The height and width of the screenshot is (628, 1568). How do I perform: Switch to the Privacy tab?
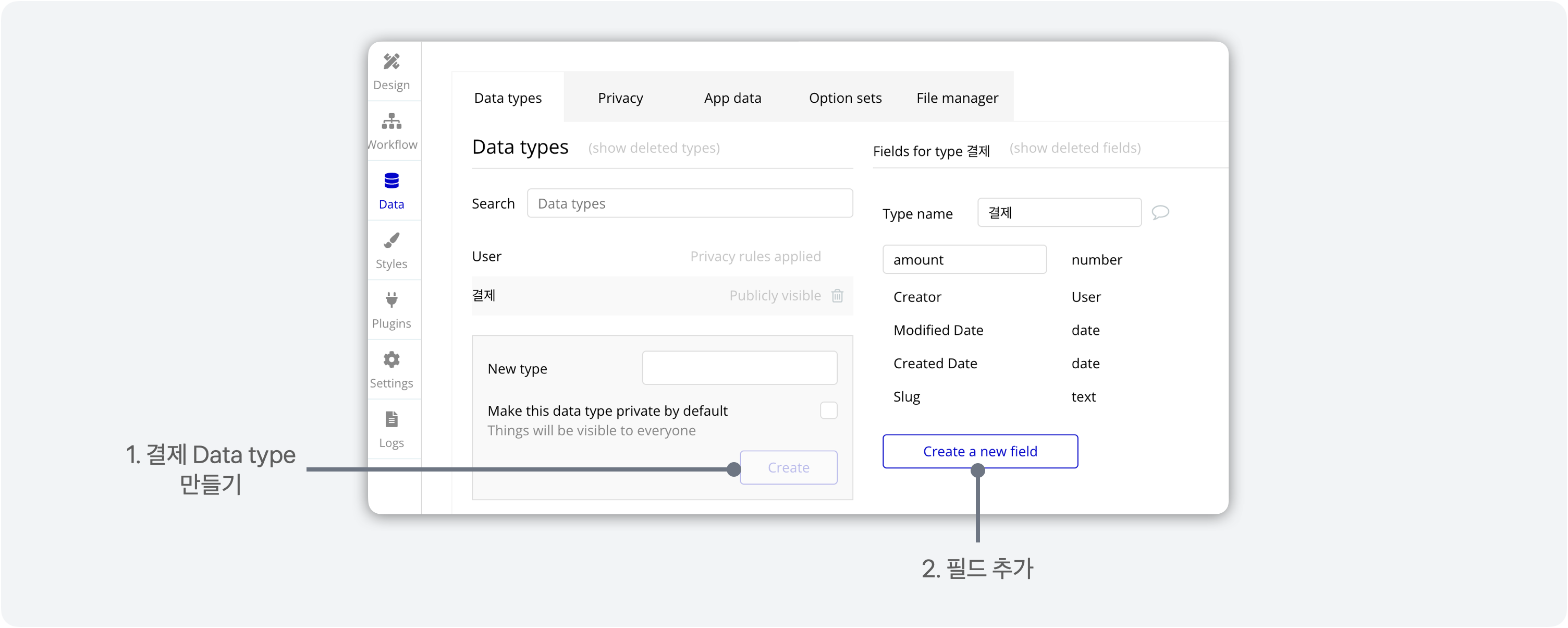point(620,98)
